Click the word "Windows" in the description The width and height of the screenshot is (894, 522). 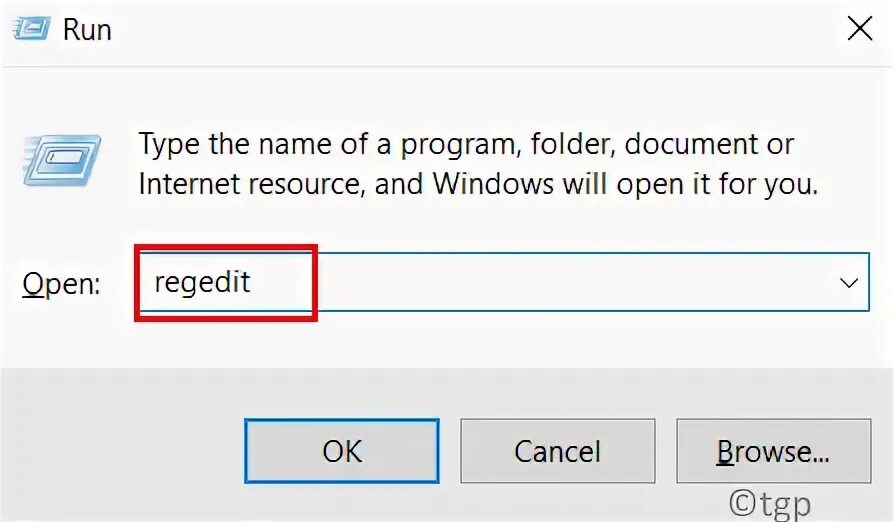493,184
